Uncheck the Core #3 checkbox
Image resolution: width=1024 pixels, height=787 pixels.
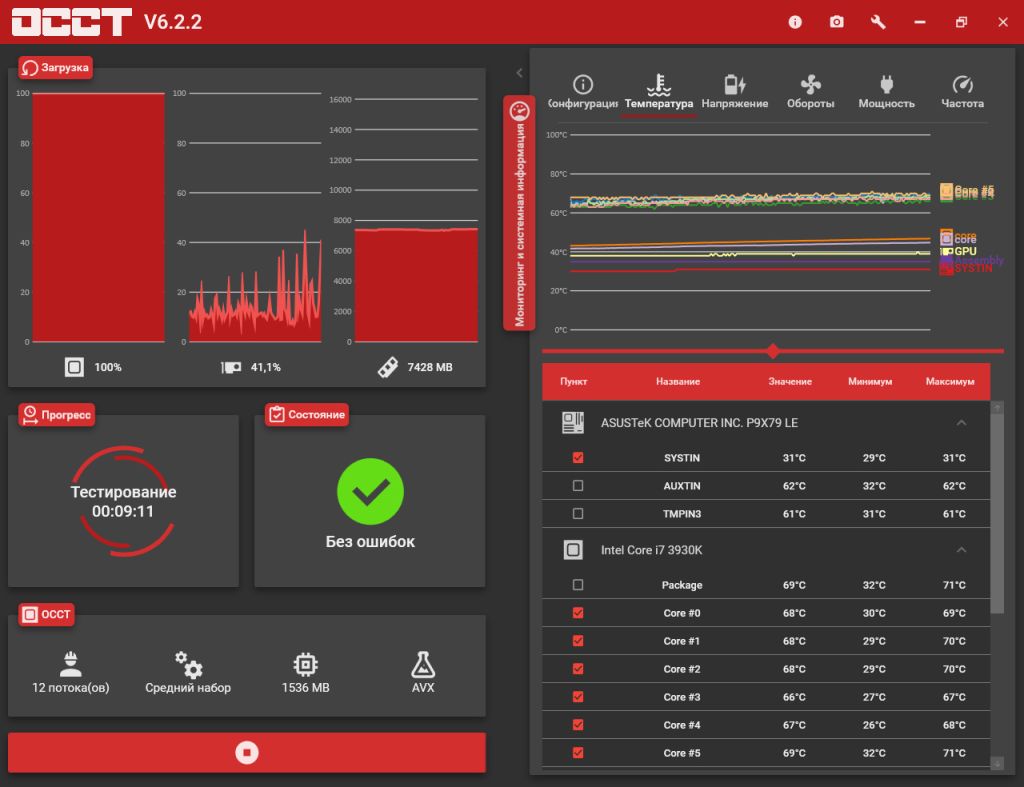tap(578, 697)
